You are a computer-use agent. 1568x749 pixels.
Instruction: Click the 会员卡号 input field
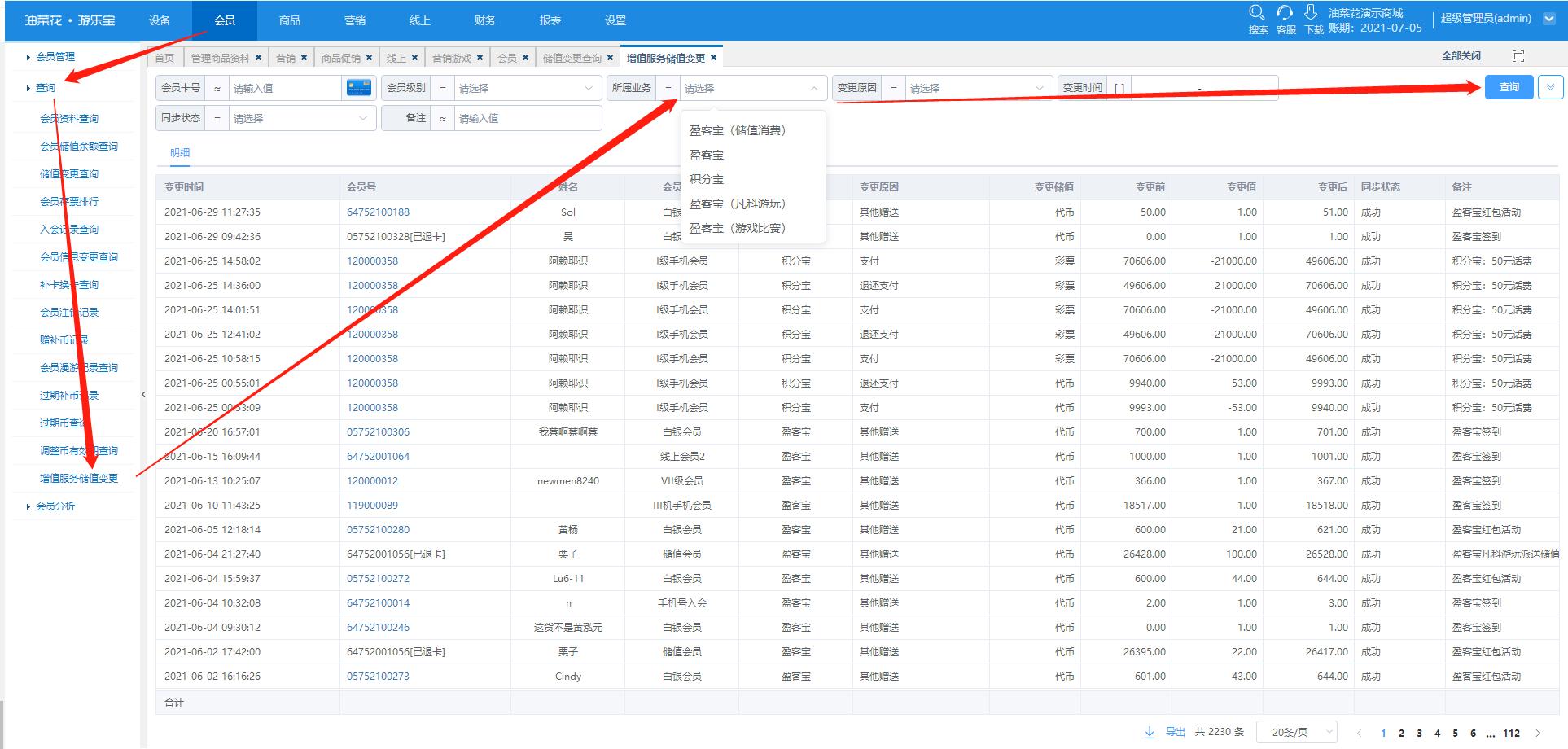(x=285, y=88)
